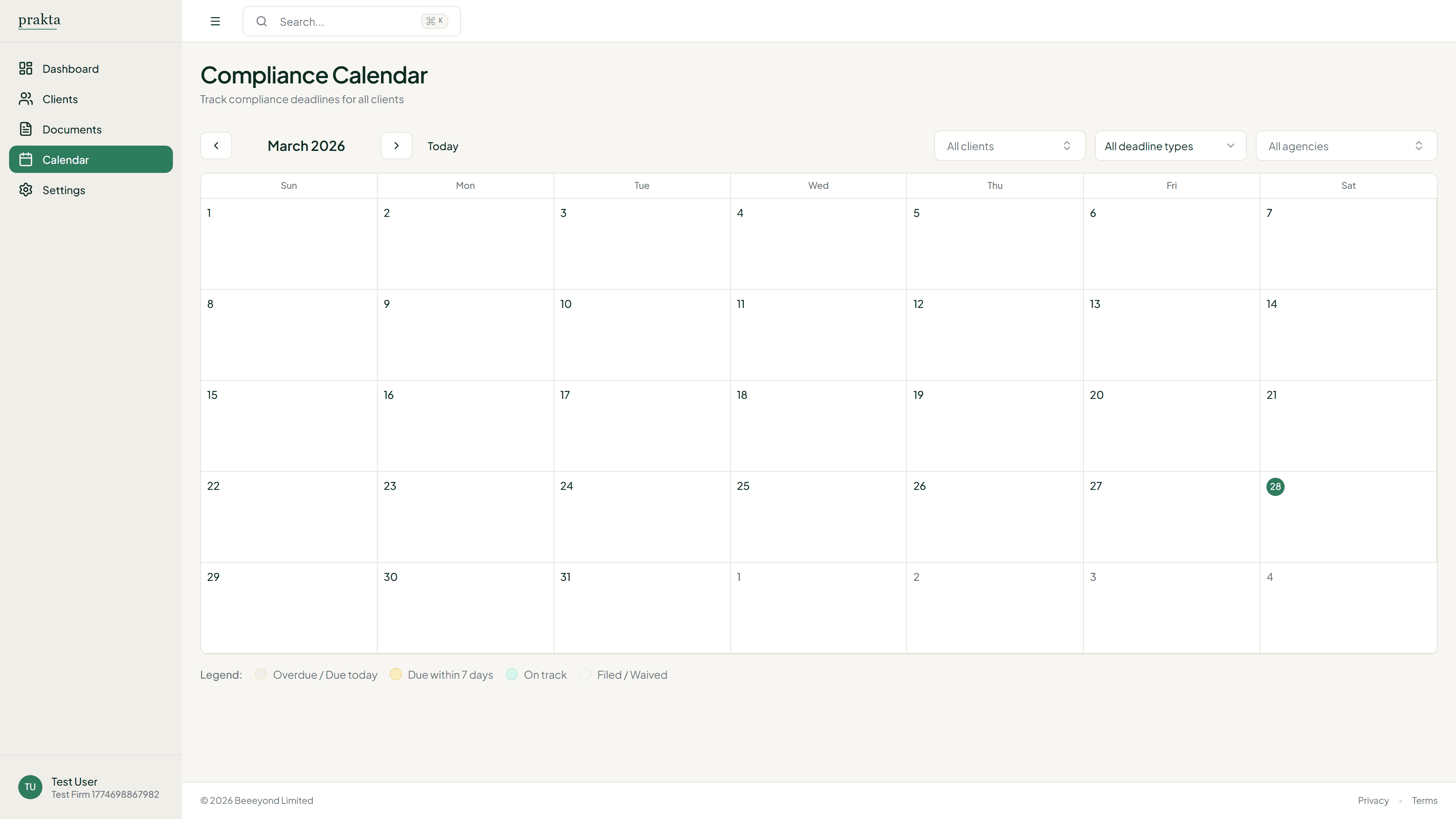Select March 28 on the calendar
Screen dimensions: 1456x819
pos(1275,486)
